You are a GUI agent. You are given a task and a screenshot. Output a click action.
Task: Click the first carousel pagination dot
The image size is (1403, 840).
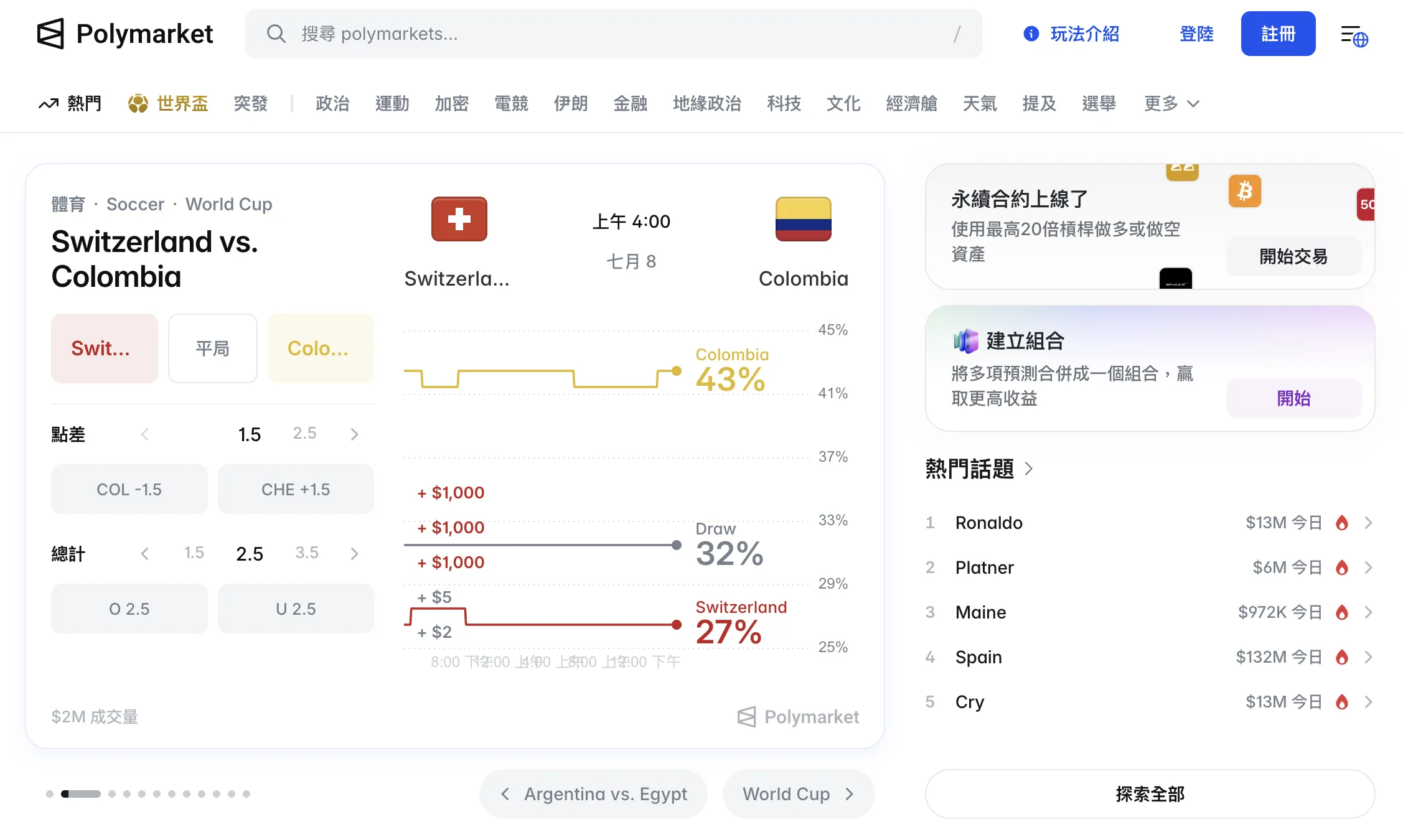click(x=50, y=794)
